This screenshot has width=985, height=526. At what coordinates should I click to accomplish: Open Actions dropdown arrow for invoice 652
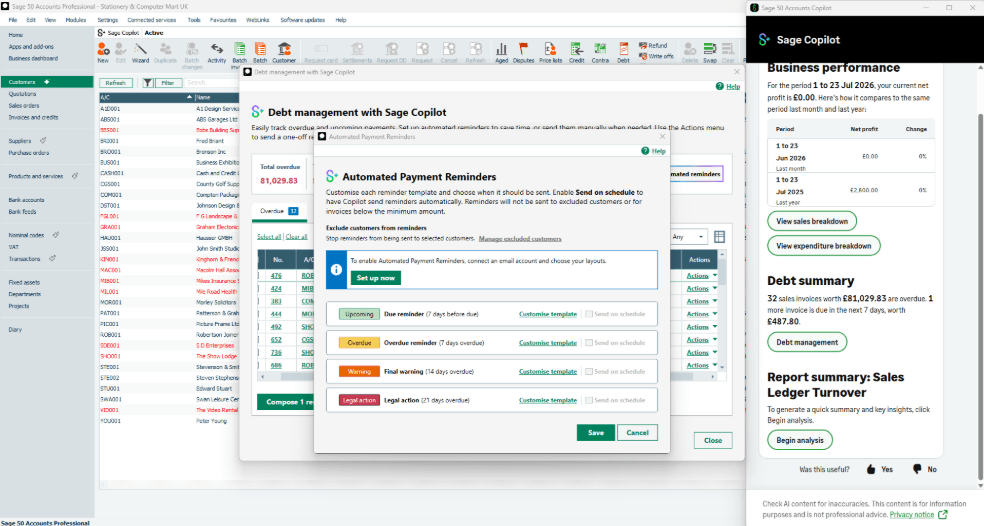715,340
